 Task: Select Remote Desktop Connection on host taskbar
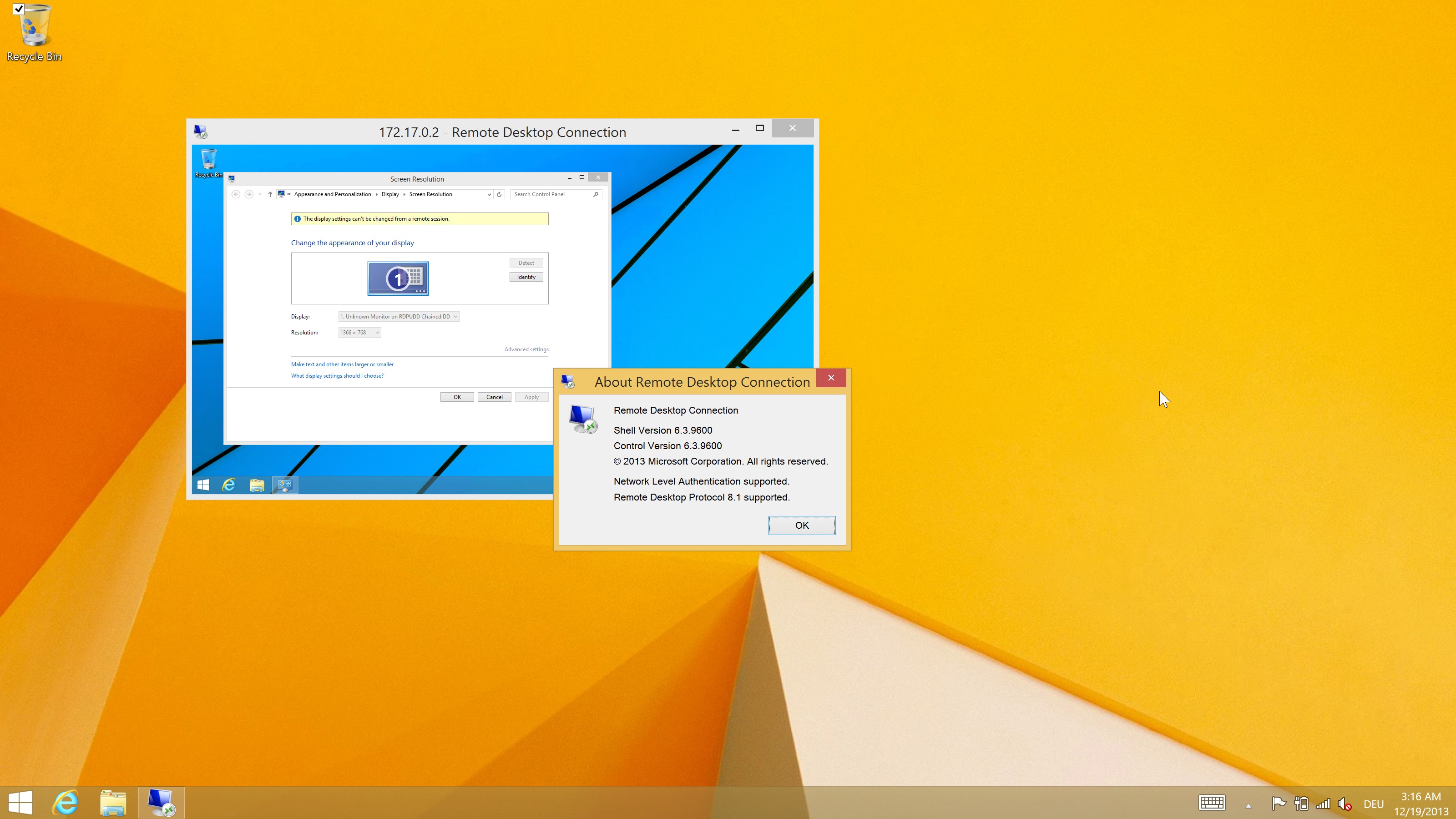click(x=161, y=803)
